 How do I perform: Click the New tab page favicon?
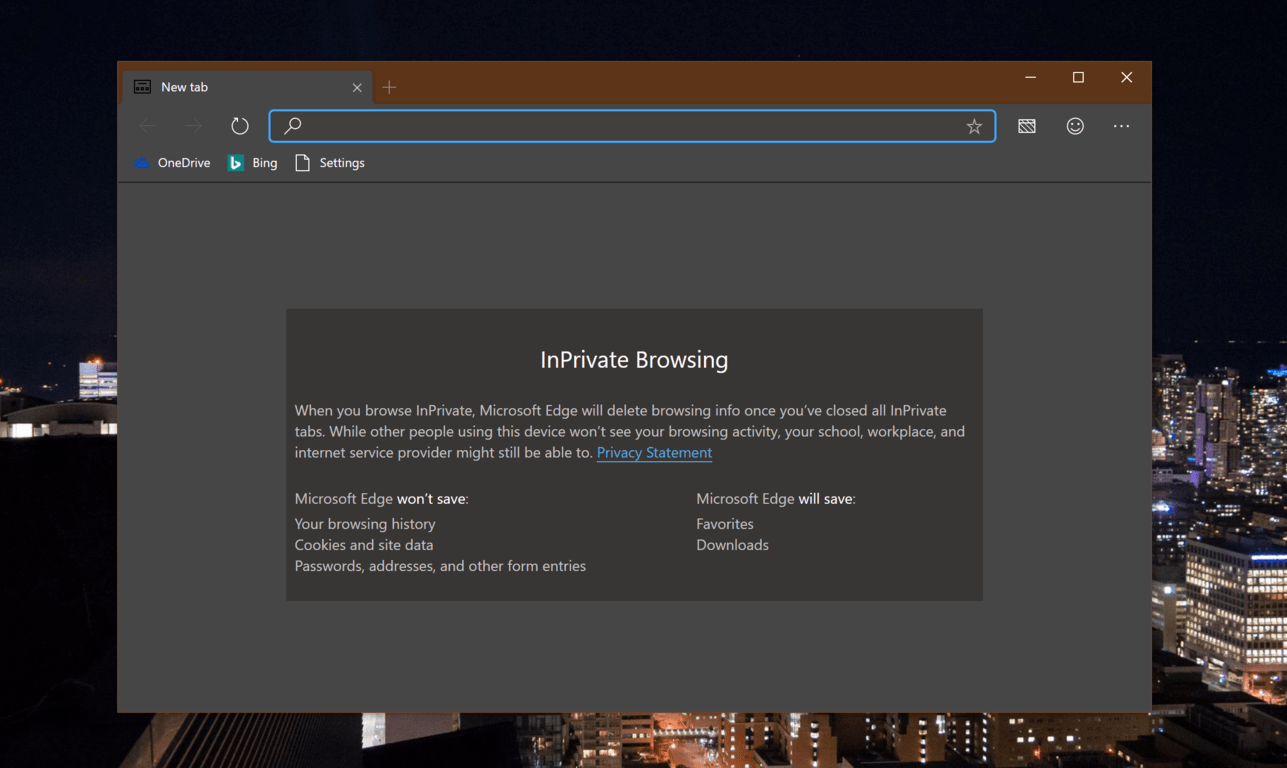[x=143, y=87]
